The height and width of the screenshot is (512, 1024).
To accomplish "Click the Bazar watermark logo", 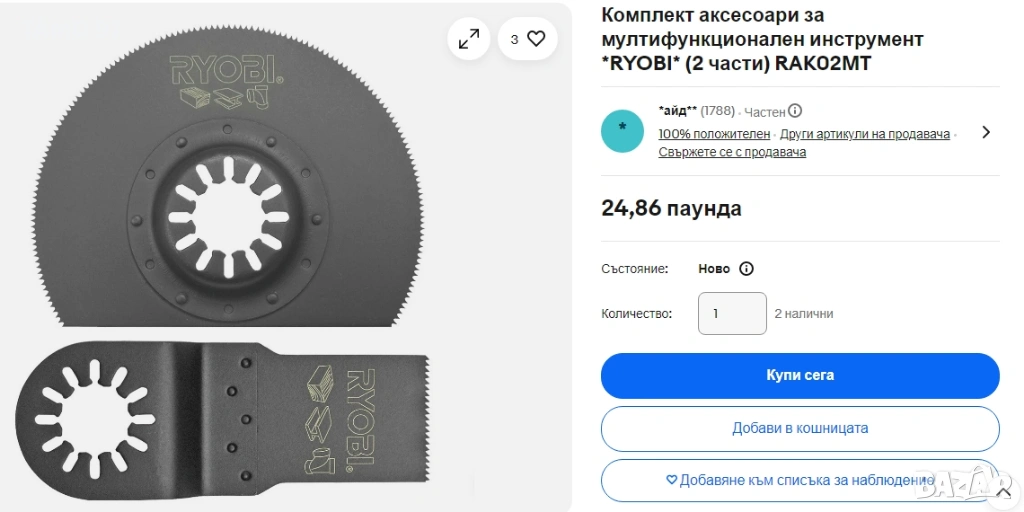I will tap(968, 485).
